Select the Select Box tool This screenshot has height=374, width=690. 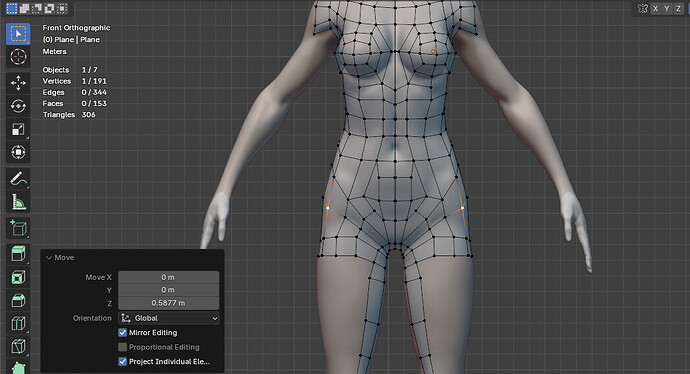pos(18,34)
